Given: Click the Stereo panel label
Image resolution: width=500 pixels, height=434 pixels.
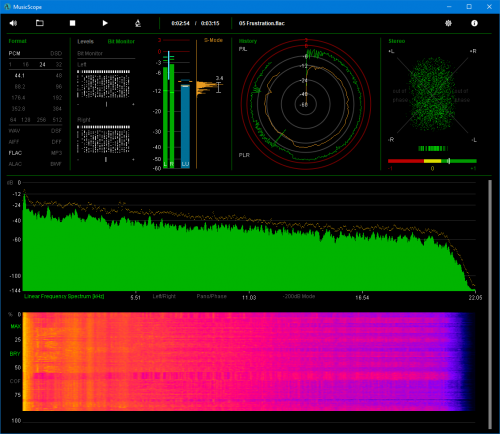Looking at the screenshot, I should [397, 41].
